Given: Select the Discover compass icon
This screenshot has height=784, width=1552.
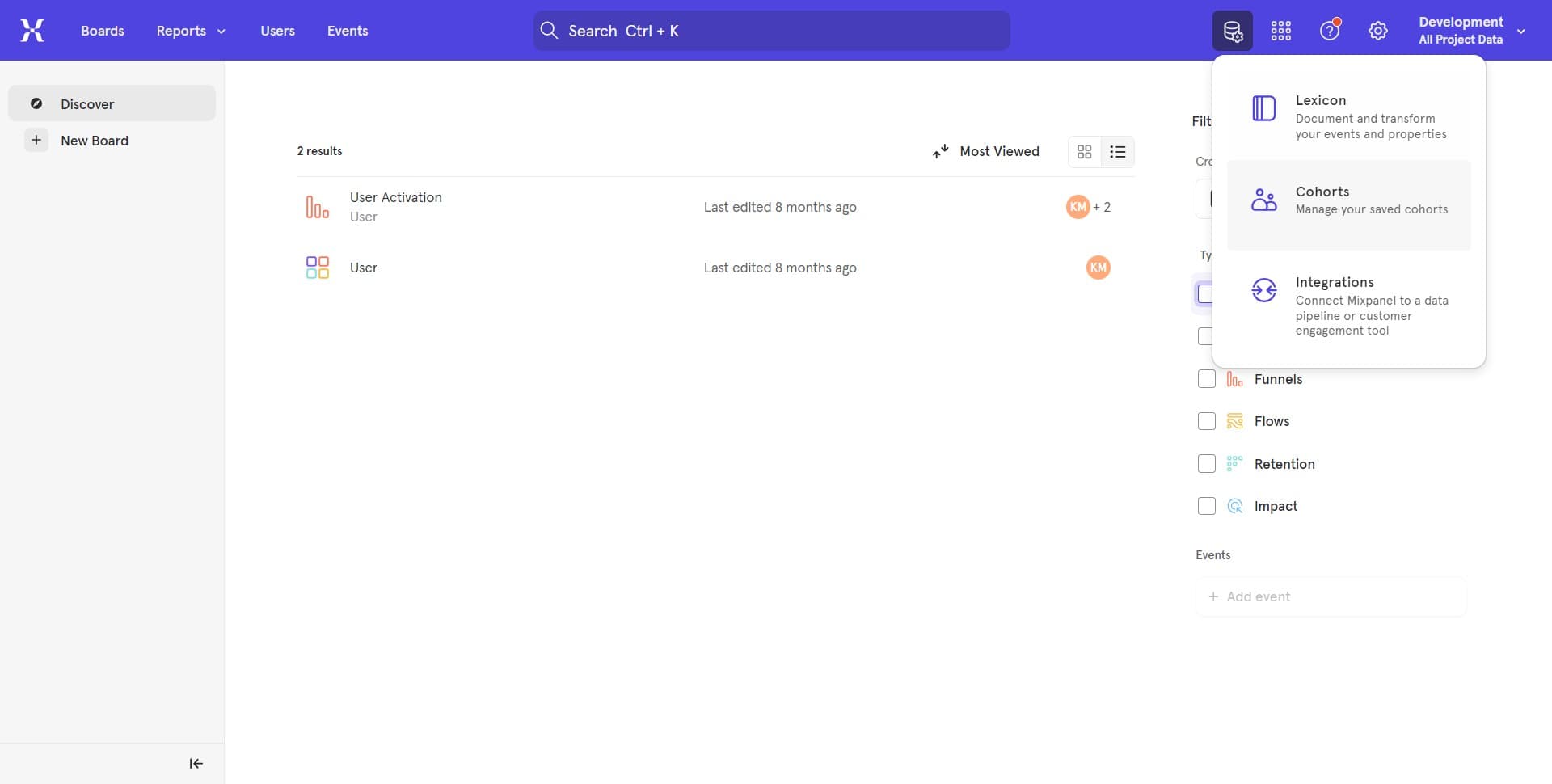Looking at the screenshot, I should pos(36,103).
